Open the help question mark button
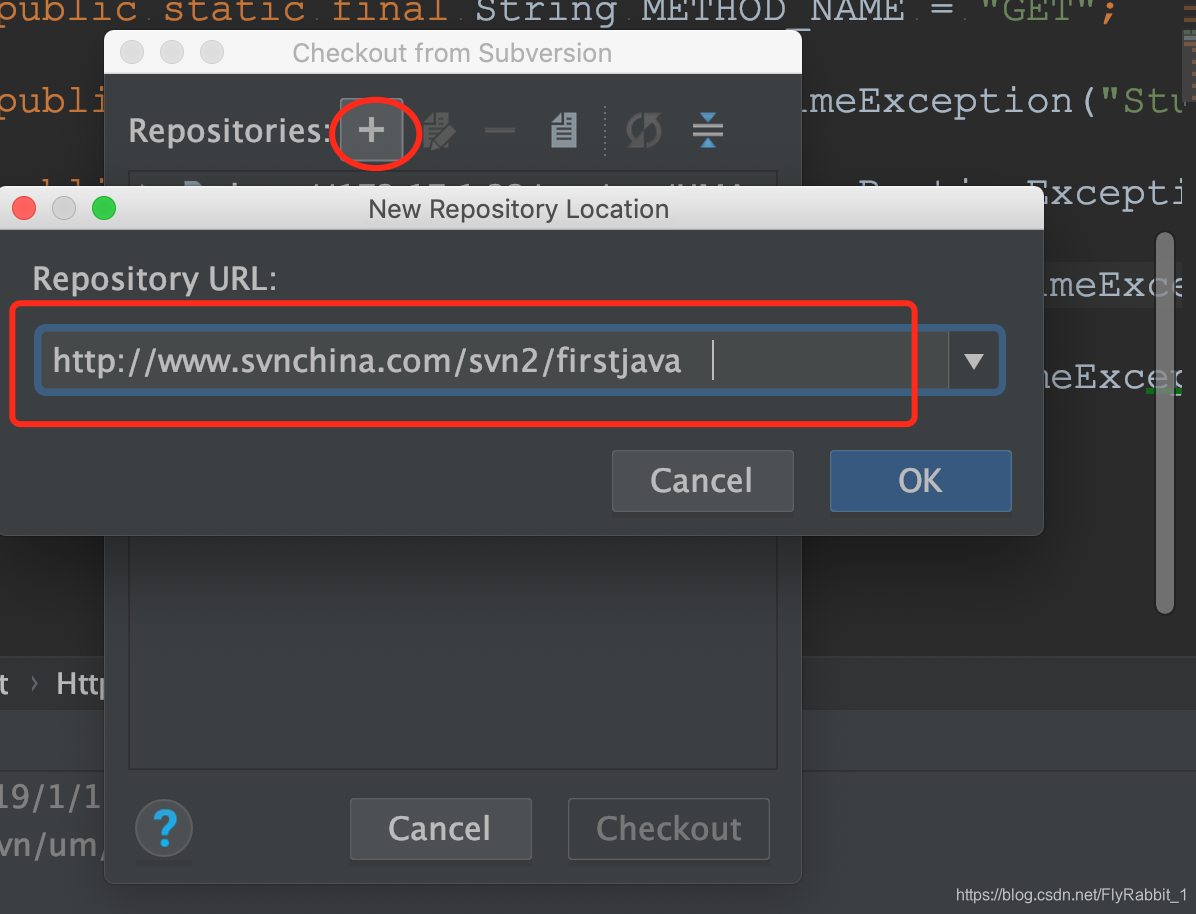The width and height of the screenshot is (1196, 914). click(164, 829)
